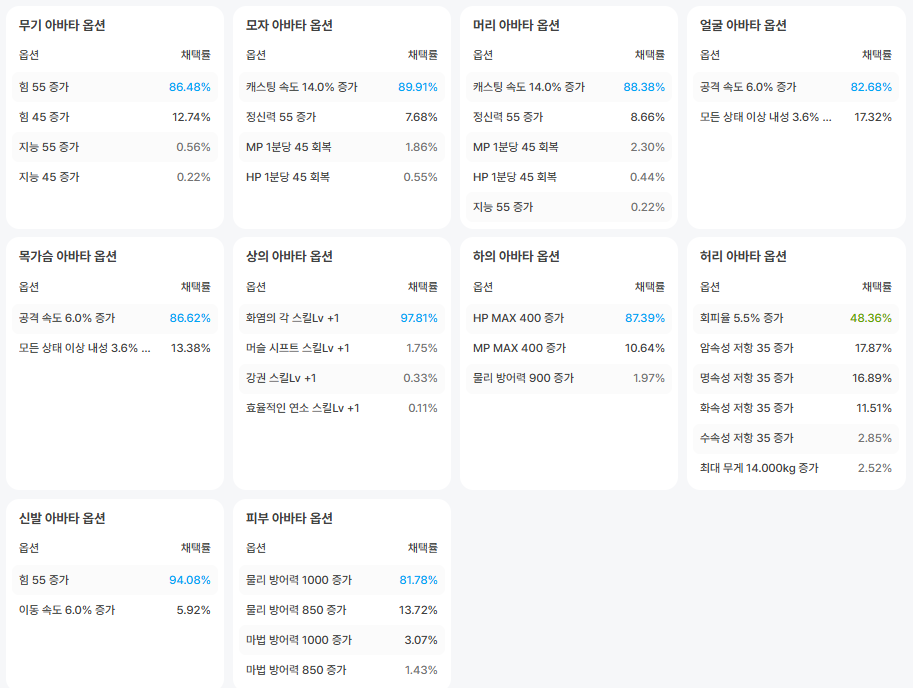Viewport: 913px width, 688px height.
Task: Click the green 48.36% adoption value
Action: pos(871,318)
